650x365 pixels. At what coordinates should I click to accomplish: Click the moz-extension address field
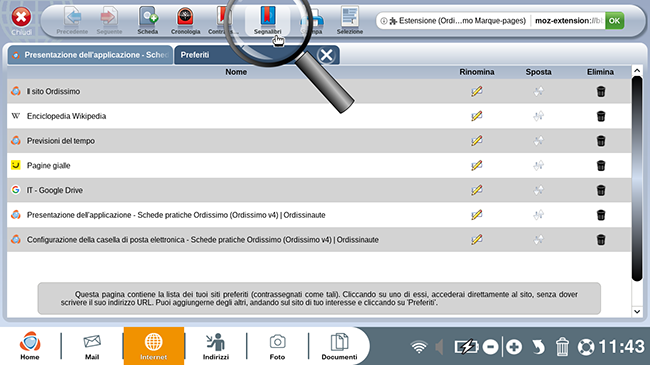[568, 20]
